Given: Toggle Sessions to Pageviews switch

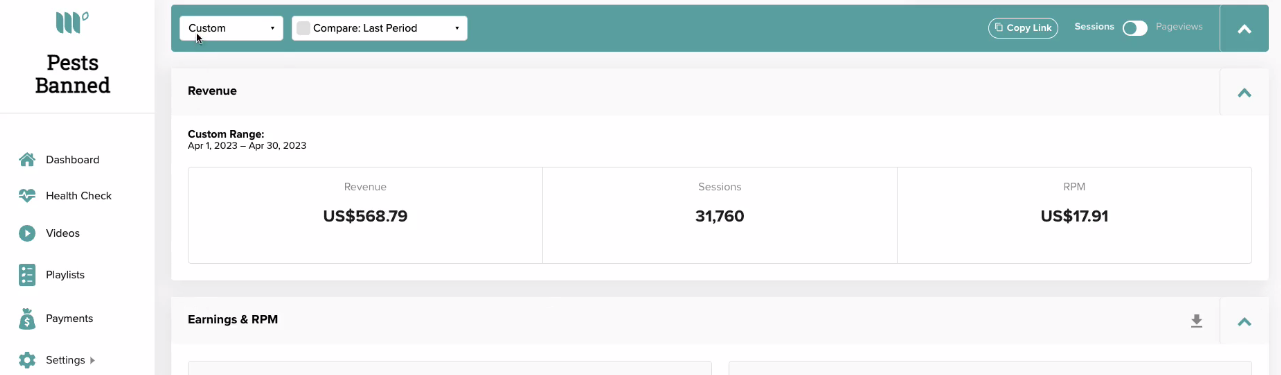Looking at the screenshot, I should pos(1135,28).
